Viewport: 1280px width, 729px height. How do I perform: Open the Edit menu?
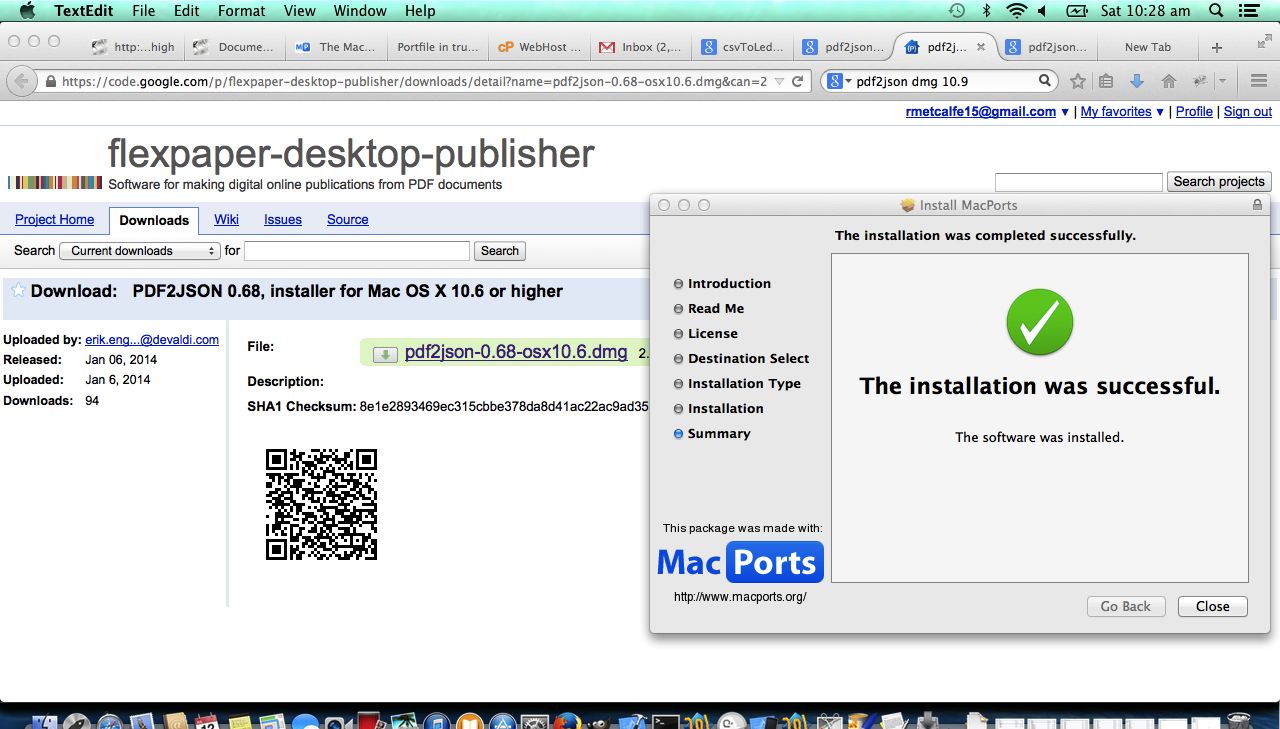[x=186, y=11]
